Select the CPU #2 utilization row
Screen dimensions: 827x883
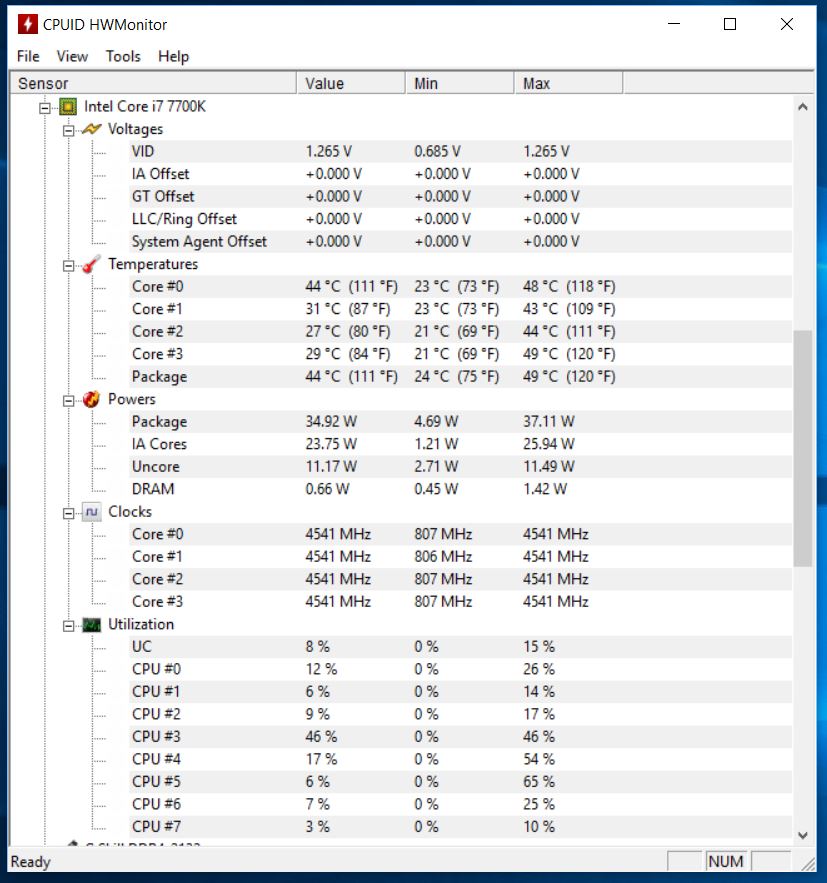(460, 715)
